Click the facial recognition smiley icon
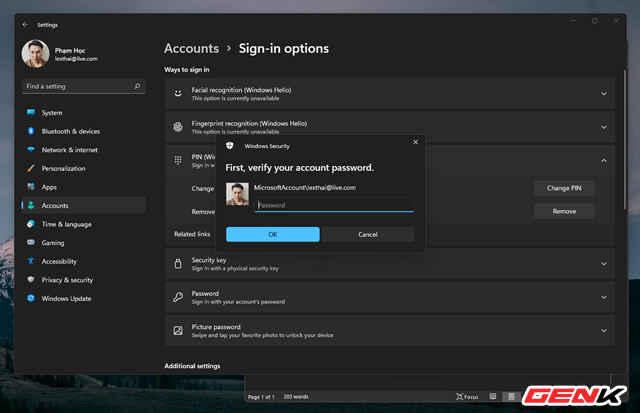This screenshot has height=413, width=640. click(x=178, y=93)
